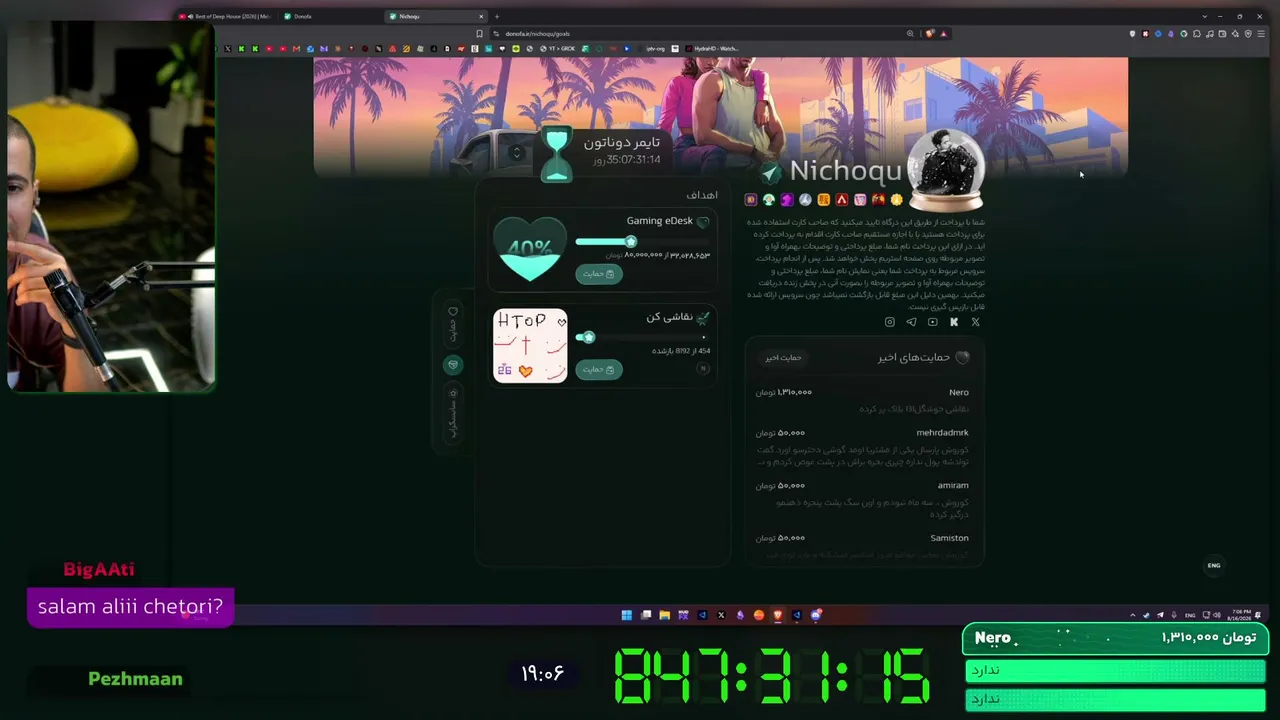Click the حمایت اخیر pill button
This screenshot has height=720, width=1280.
pyautogui.click(x=783, y=357)
